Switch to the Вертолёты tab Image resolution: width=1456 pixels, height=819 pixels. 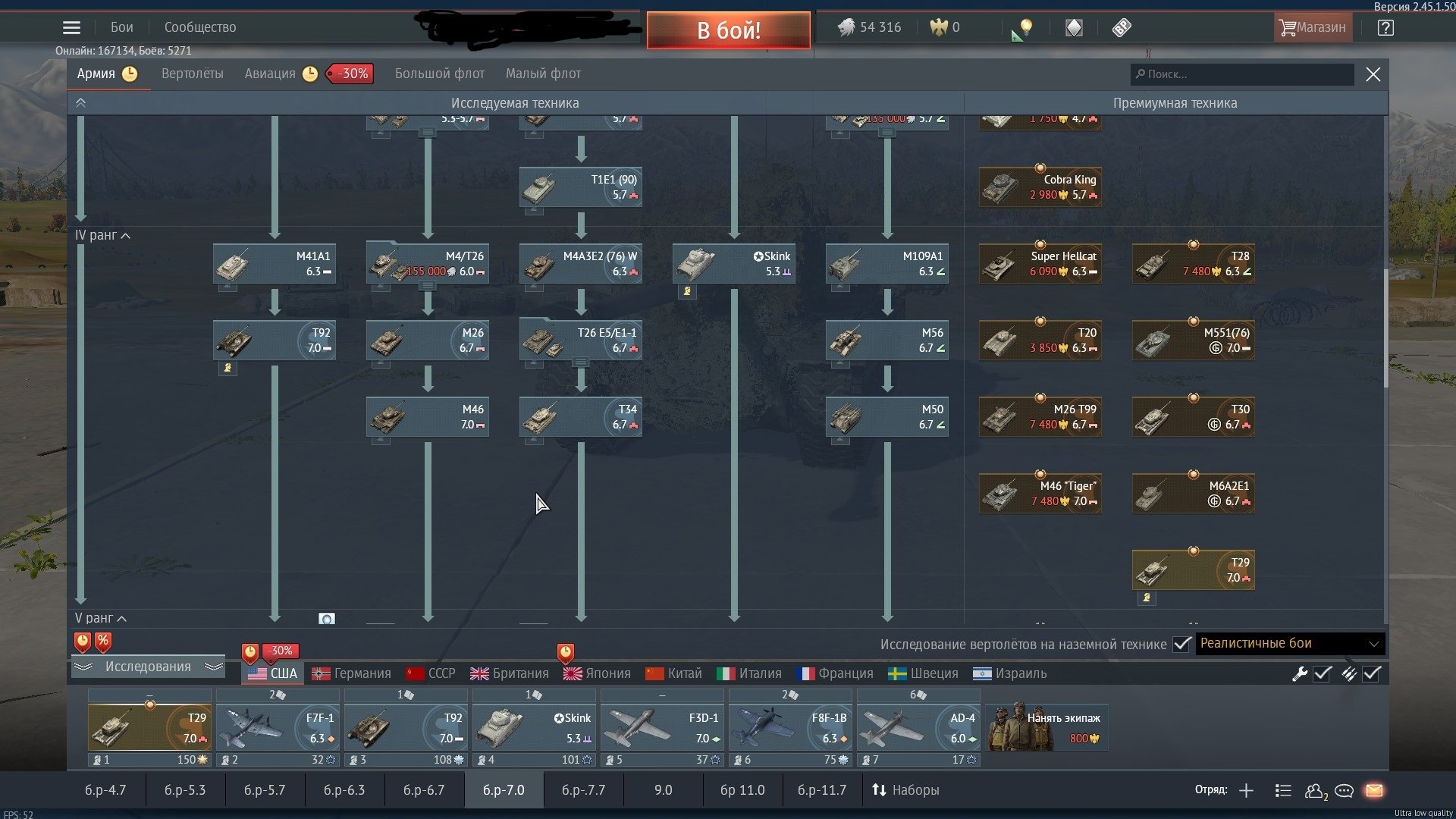coord(192,74)
